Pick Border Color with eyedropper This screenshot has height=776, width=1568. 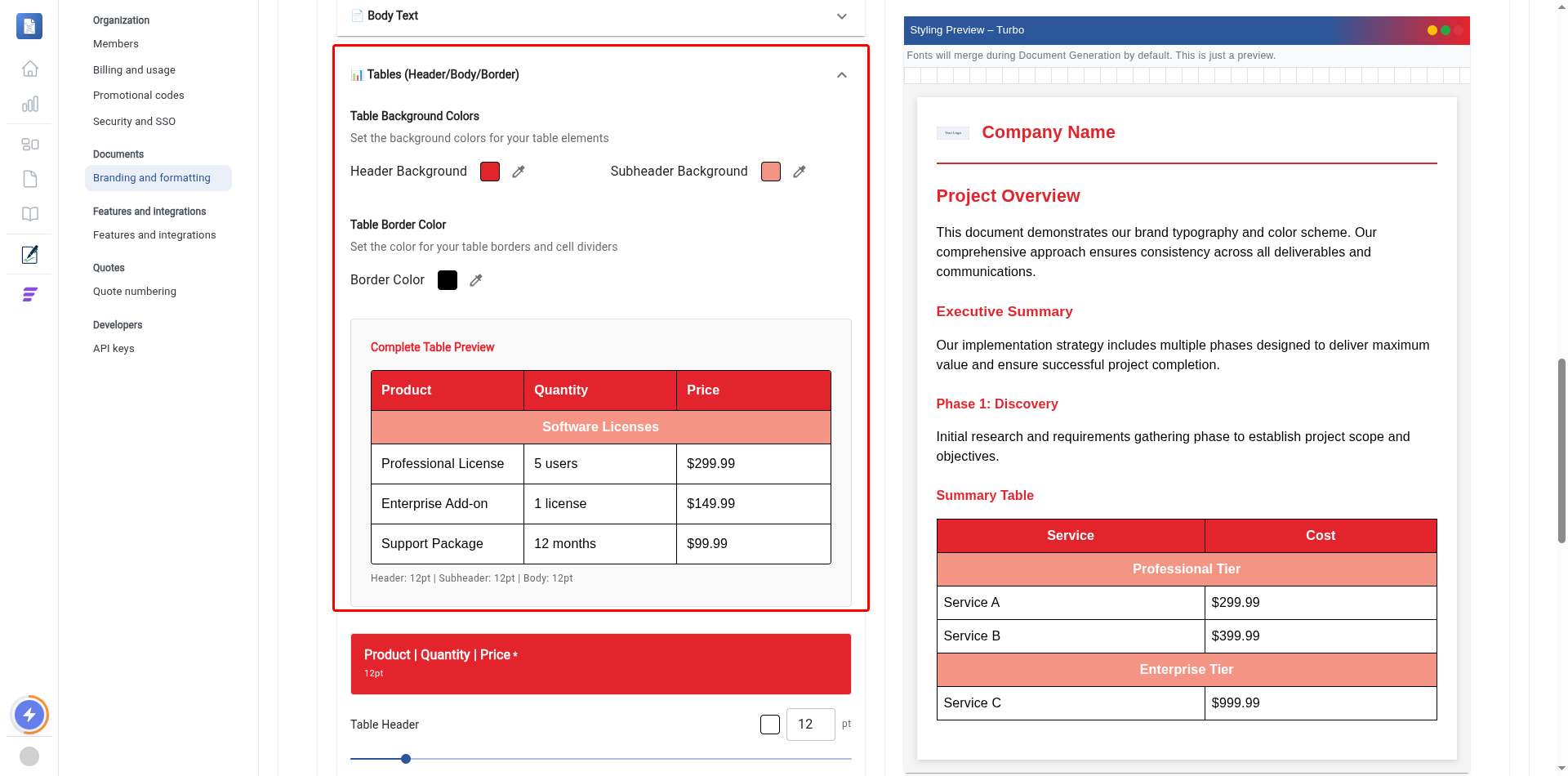click(x=476, y=280)
